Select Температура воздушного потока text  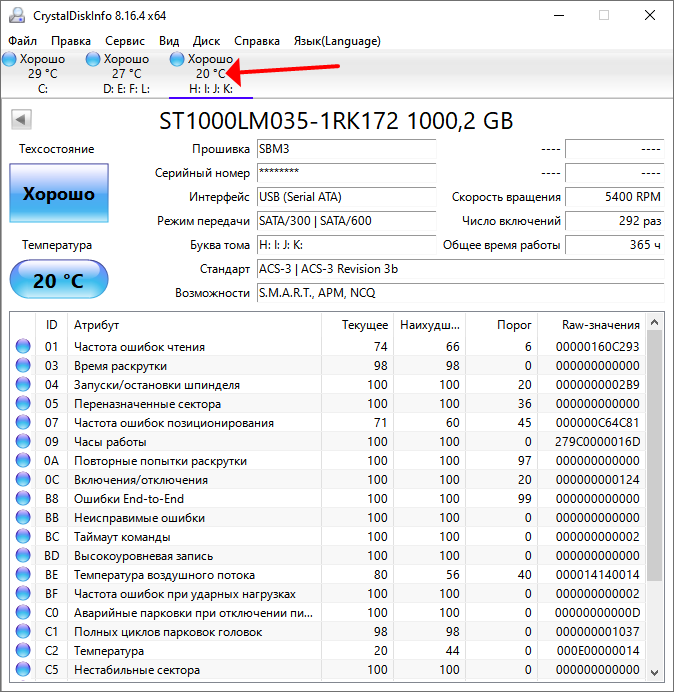click(164, 575)
